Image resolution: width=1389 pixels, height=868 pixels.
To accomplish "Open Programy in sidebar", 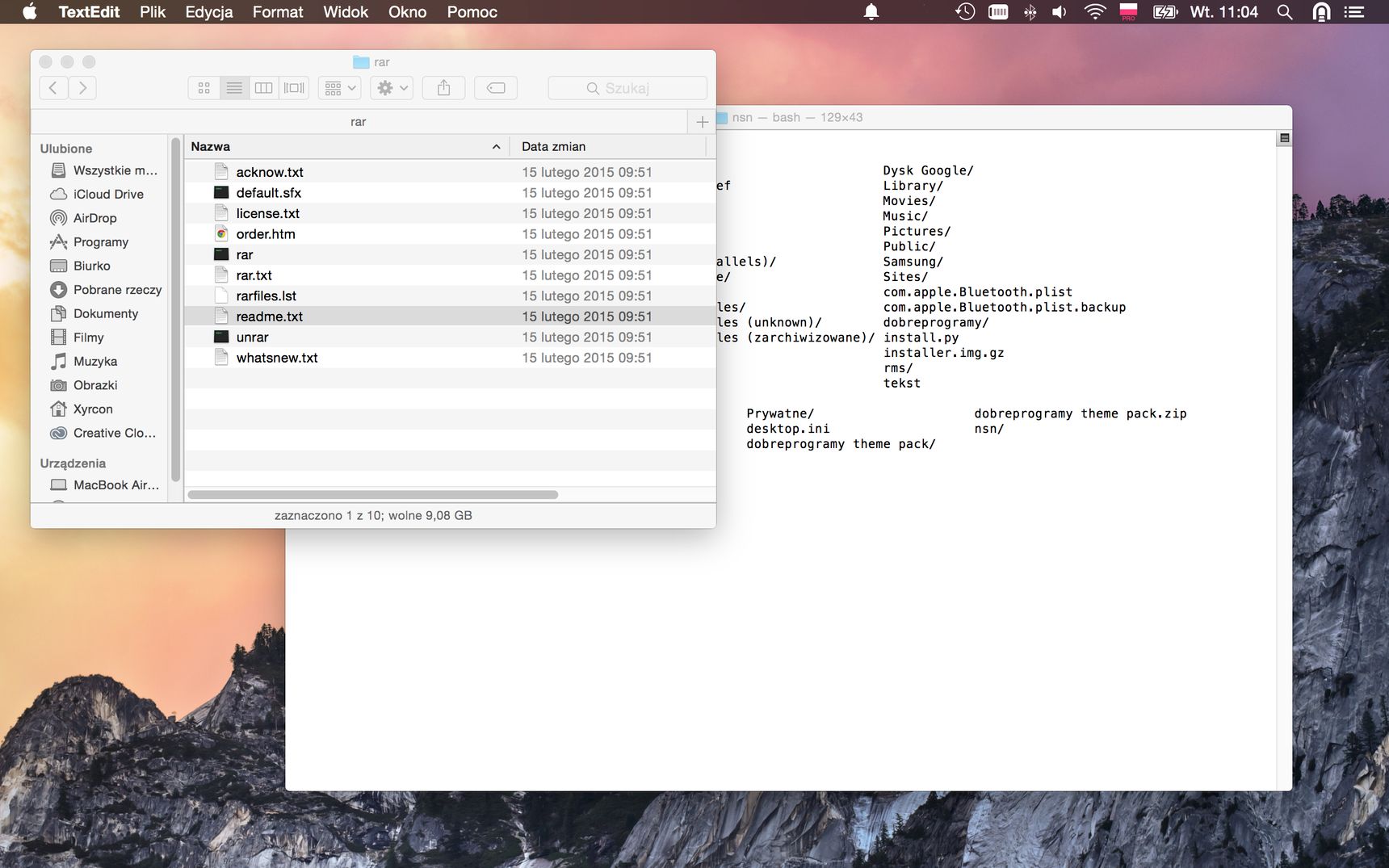I will pos(90,242).
